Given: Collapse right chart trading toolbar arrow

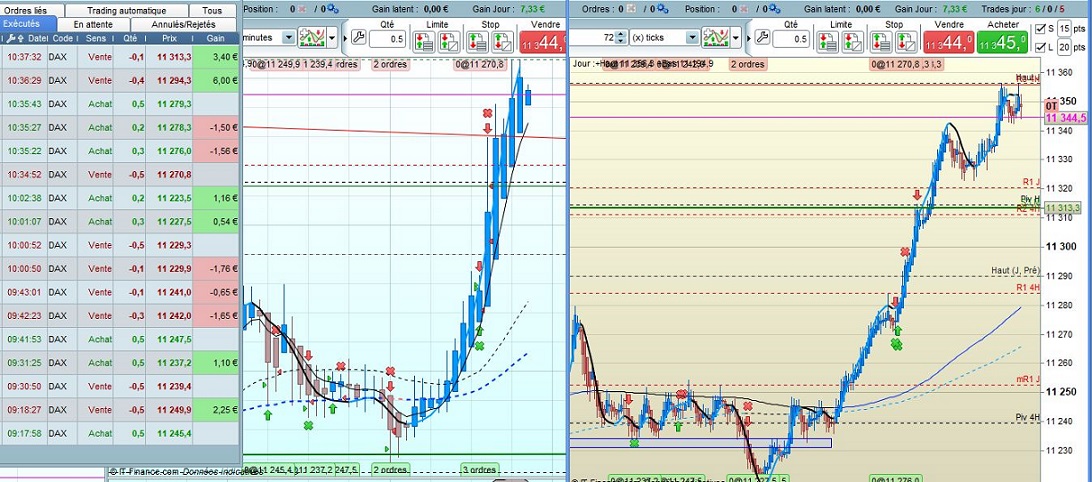Looking at the screenshot, I should point(749,38).
